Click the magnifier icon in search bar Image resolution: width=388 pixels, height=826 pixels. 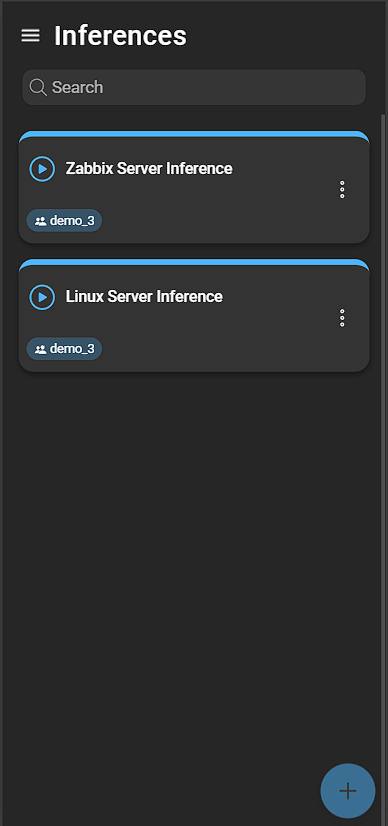click(38, 87)
